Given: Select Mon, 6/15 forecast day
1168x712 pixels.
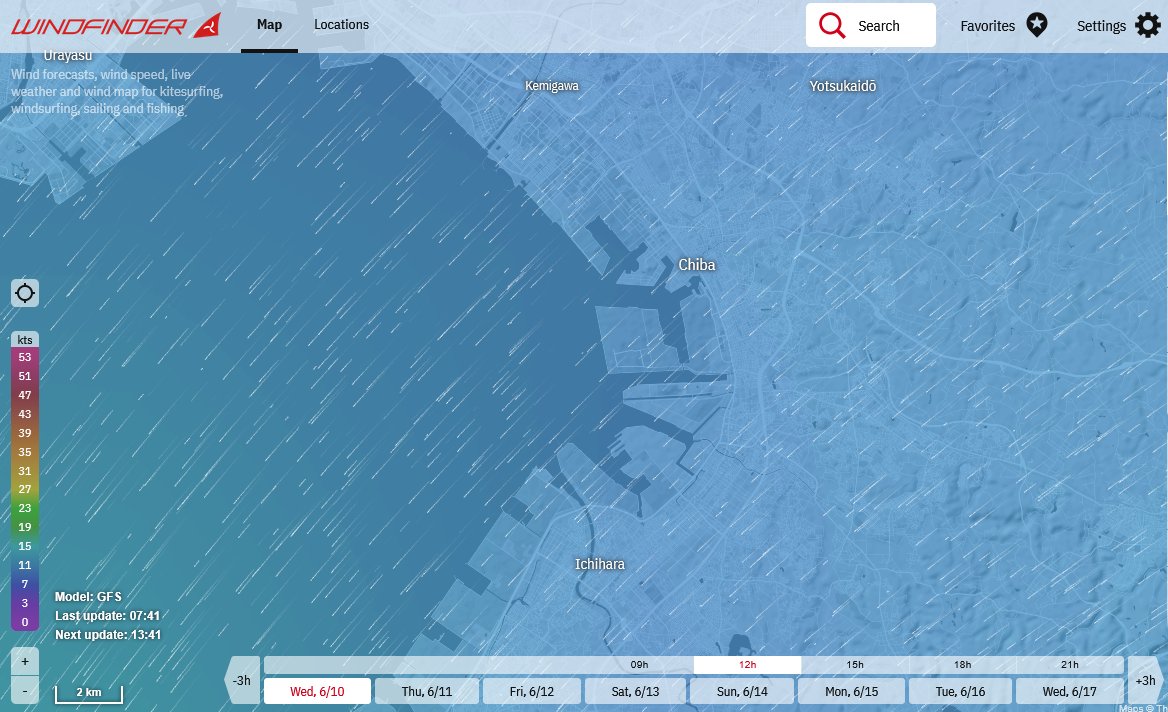Looking at the screenshot, I should coord(851,691).
